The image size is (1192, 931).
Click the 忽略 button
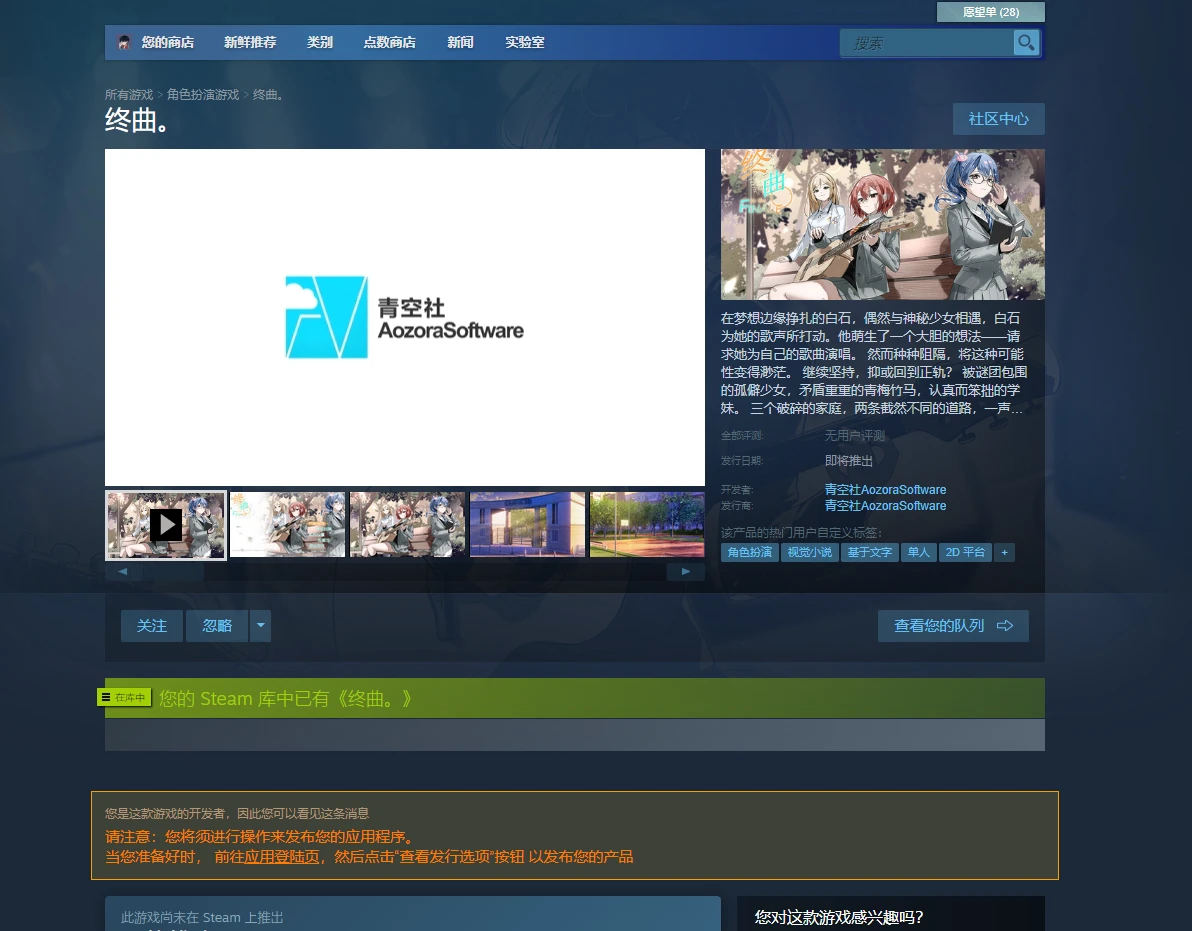[x=217, y=625]
